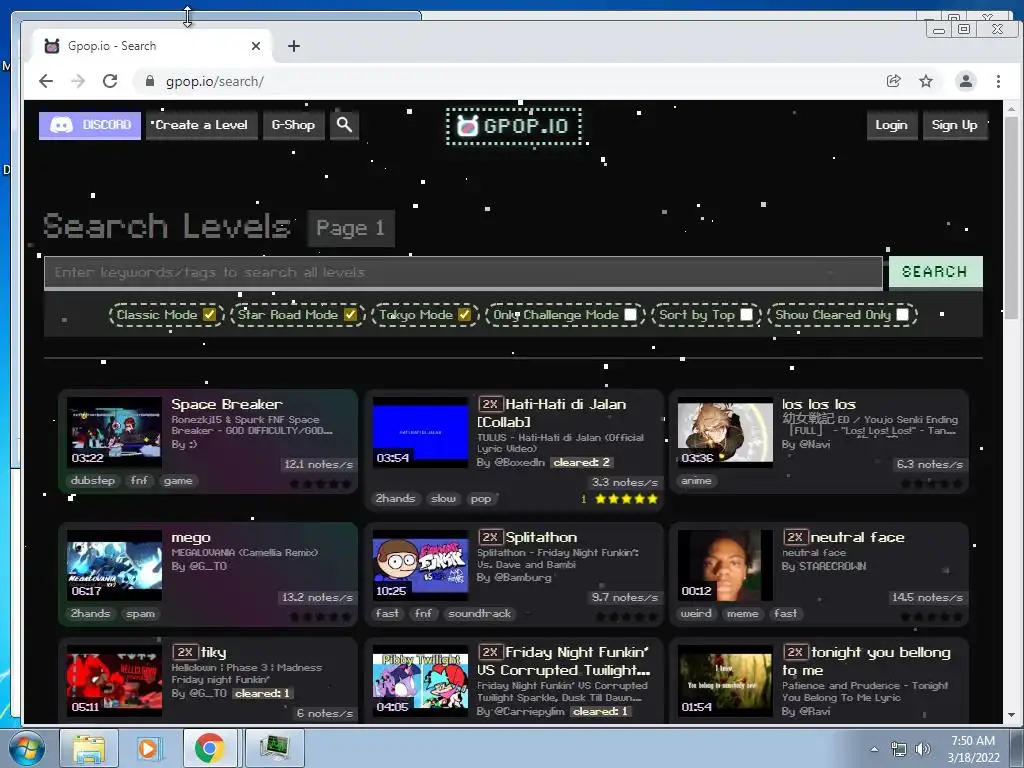This screenshot has width=1024, height=768.
Task: Open Chrome three-dot menu
Action: 998,81
